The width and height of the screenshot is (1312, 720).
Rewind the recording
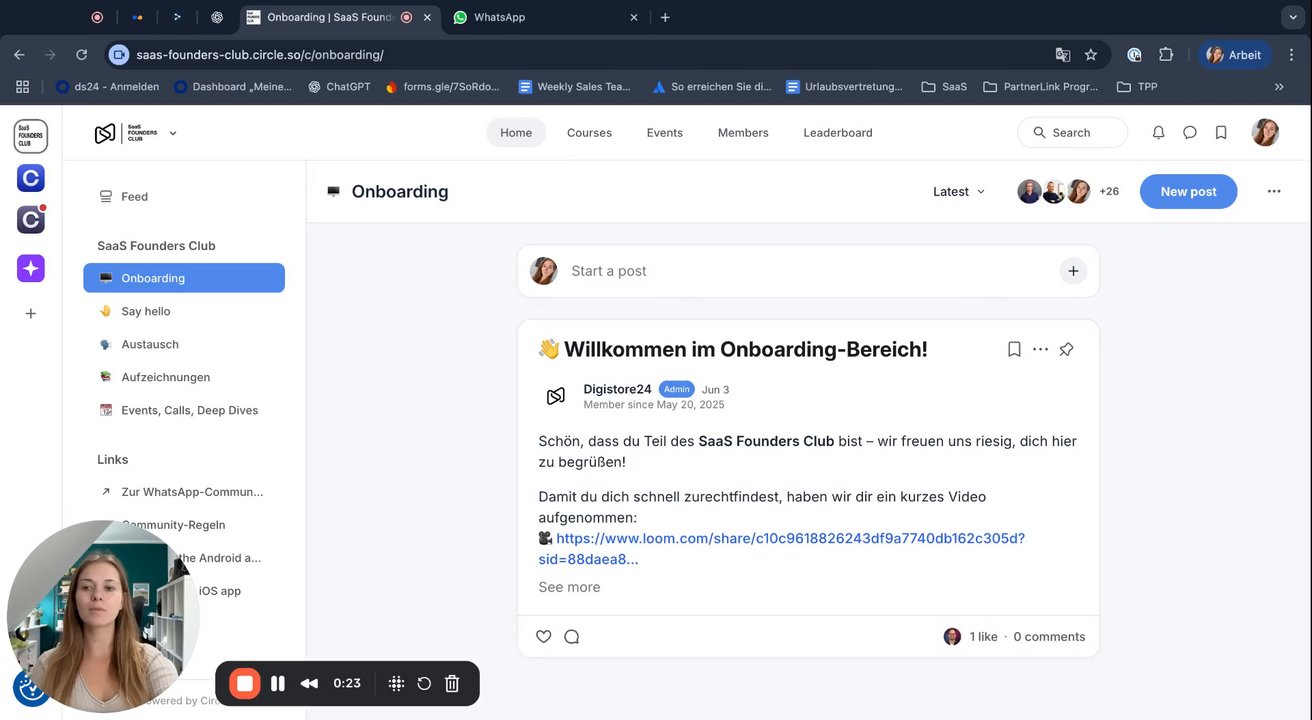click(x=309, y=683)
